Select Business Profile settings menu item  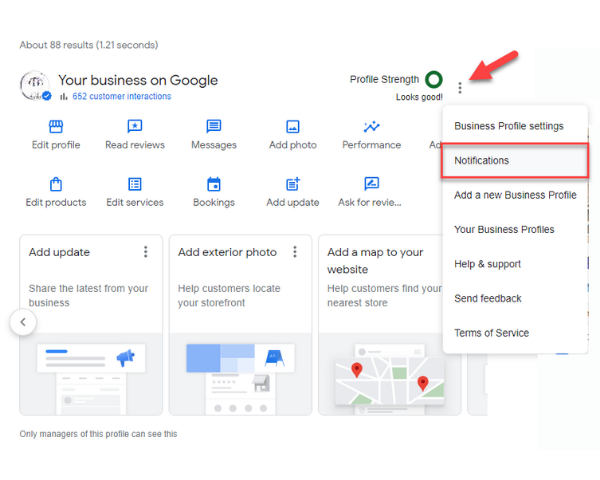click(x=515, y=126)
